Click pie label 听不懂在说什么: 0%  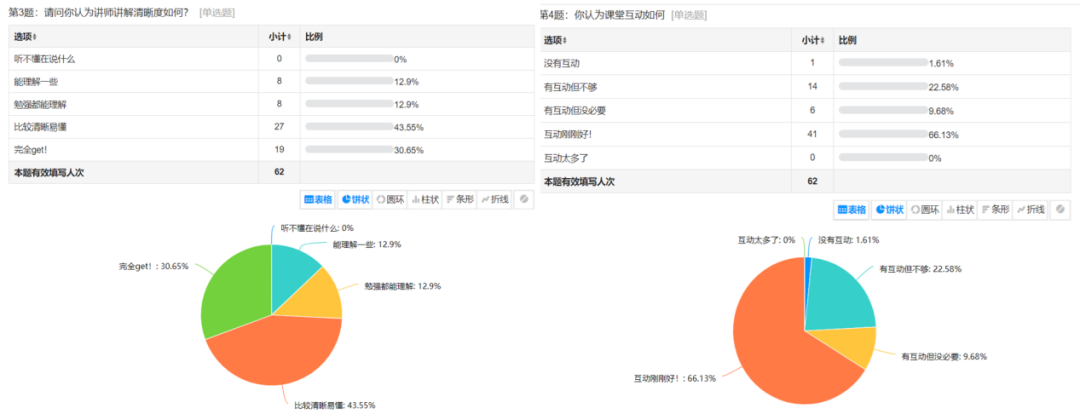click(x=317, y=228)
